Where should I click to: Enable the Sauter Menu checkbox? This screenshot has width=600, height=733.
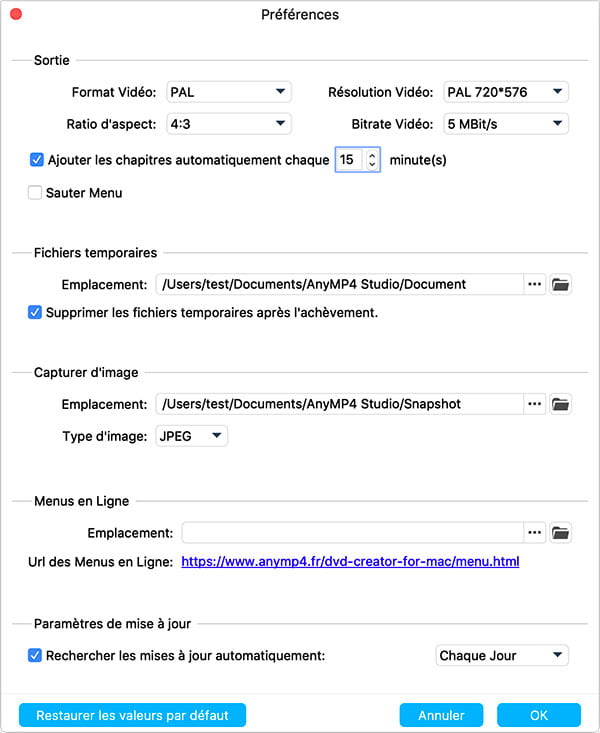point(37,193)
